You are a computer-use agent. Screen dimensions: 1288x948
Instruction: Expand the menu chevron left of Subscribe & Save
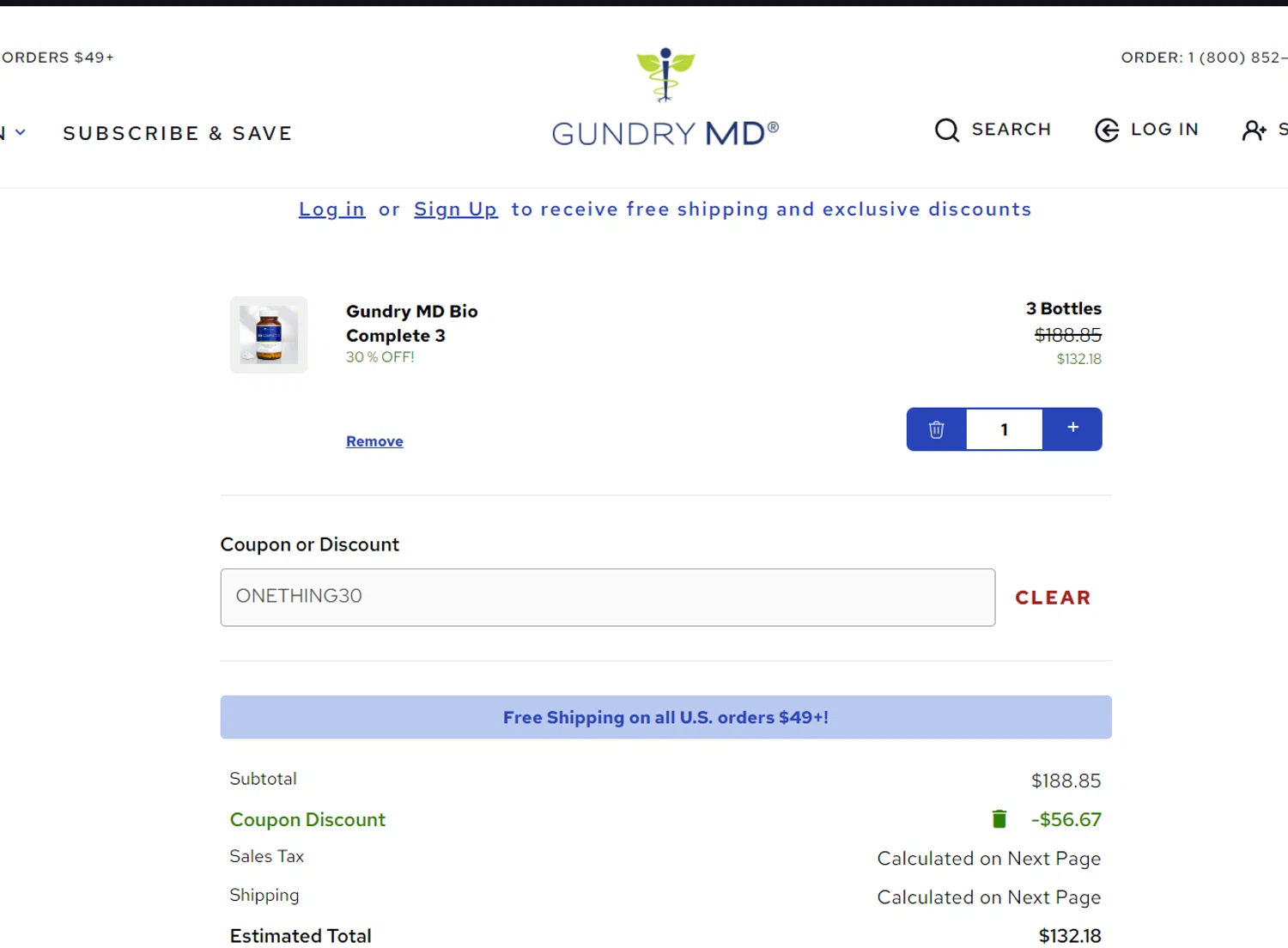[x=21, y=132]
